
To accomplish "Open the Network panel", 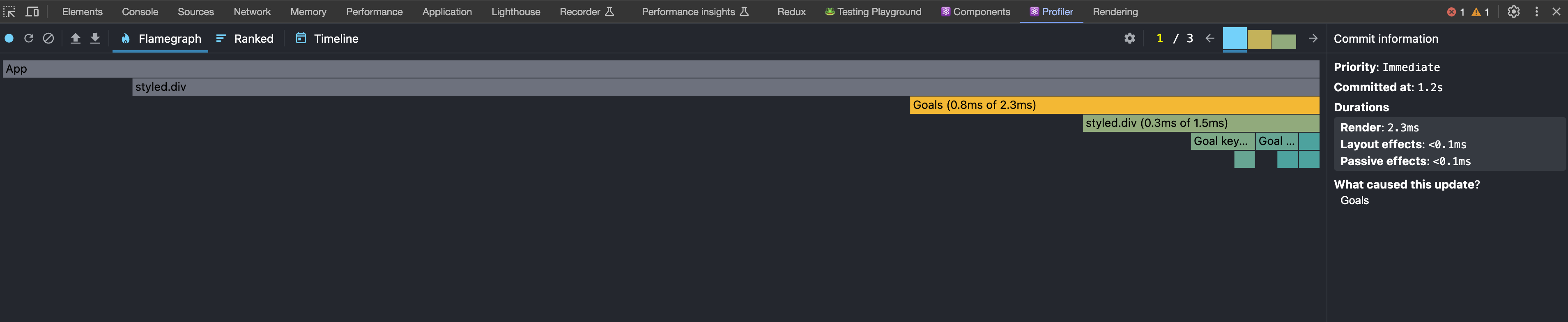I will 252,11.
